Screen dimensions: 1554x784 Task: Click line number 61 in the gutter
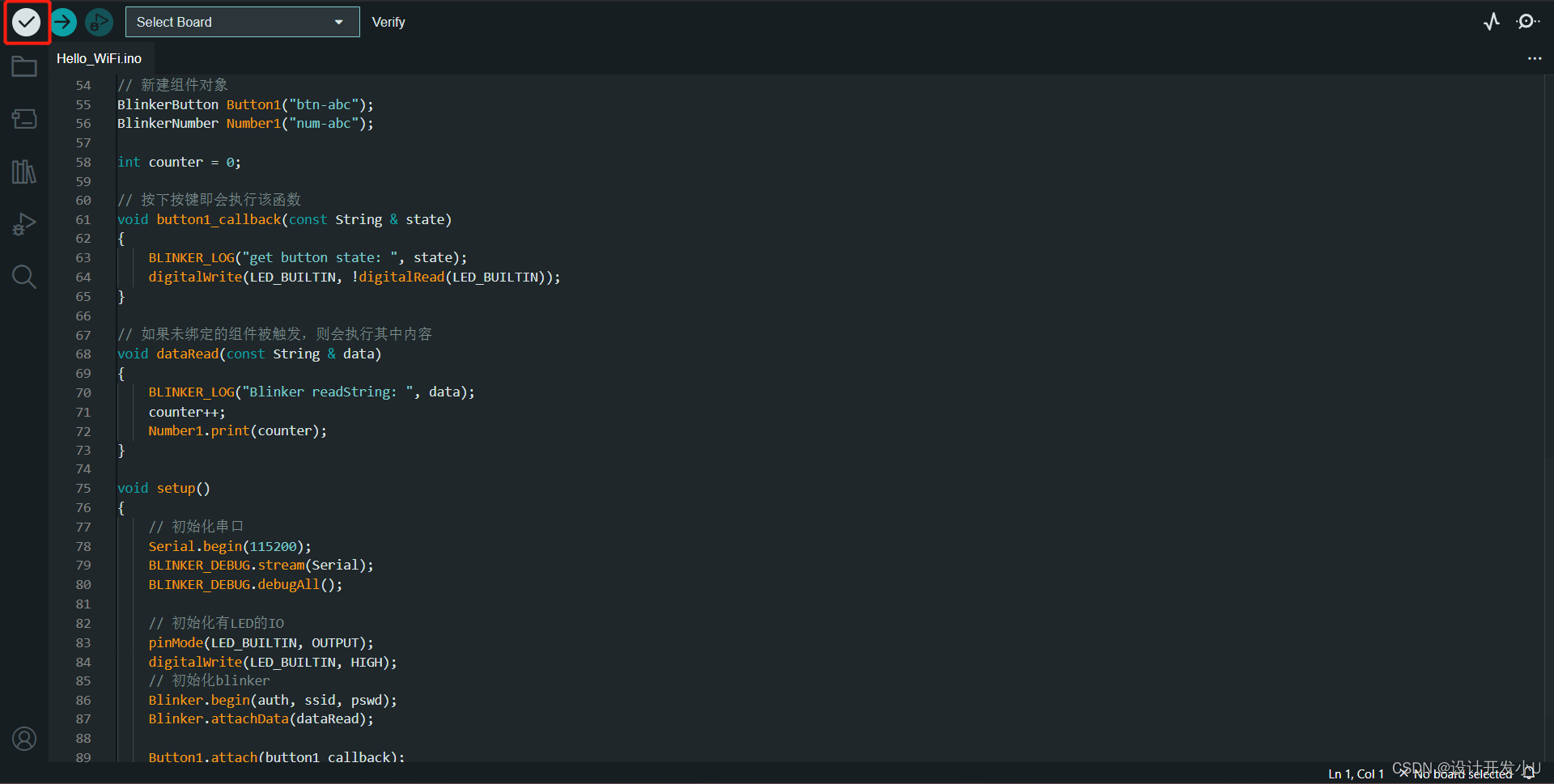83,219
